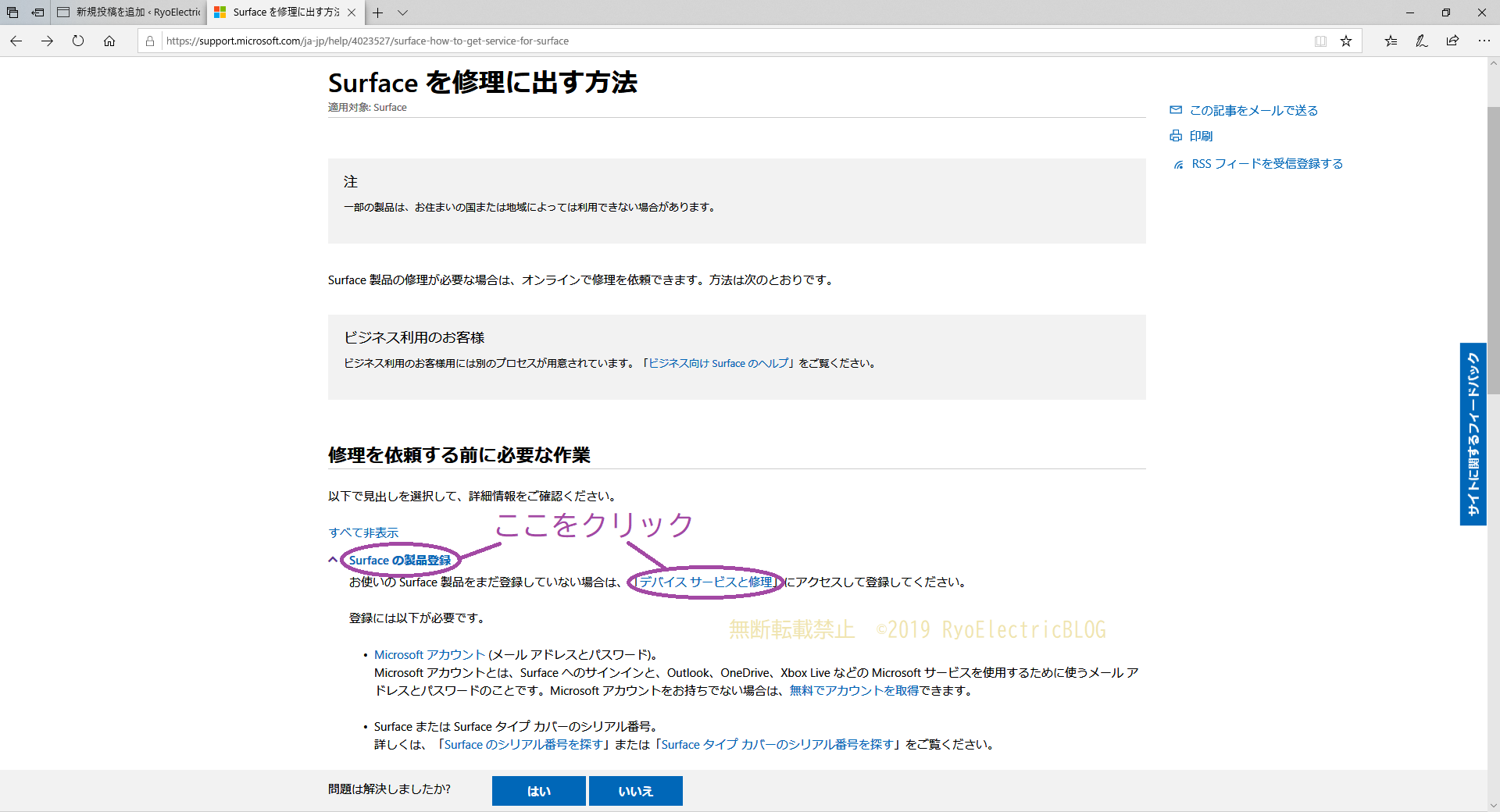The width and height of the screenshot is (1500, 812).
Task: Open ビジネス向け Surface のヘルプ link
Action: [719, 363]
